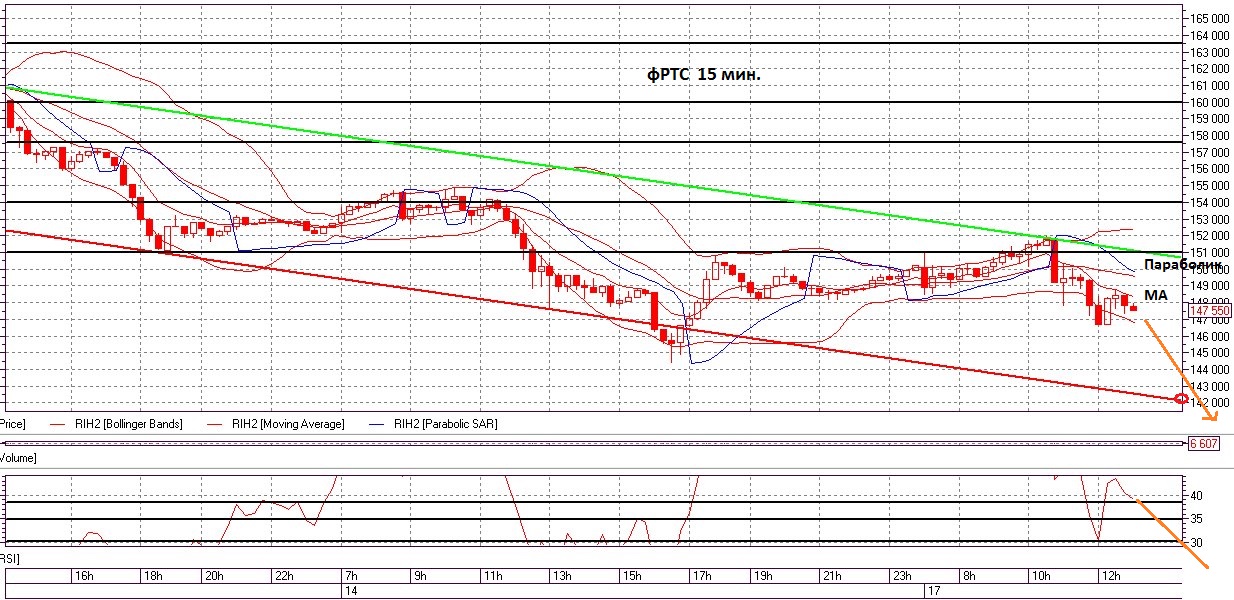Click the 161 000 price axis label
This screenshot has height=600, width=1234.
click(x=1209, y=85)
